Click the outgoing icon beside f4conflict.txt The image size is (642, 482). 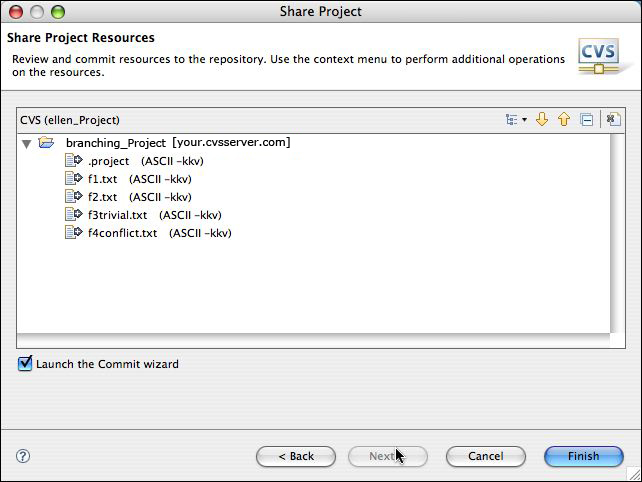73,233
